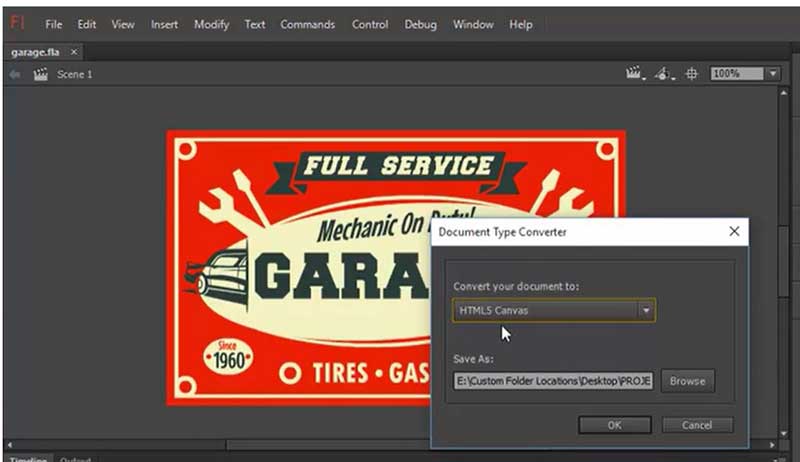Click the stage vertical scrollbar down arrow
800x462 pixels.
pyautogui.click(x=784, y=434)
